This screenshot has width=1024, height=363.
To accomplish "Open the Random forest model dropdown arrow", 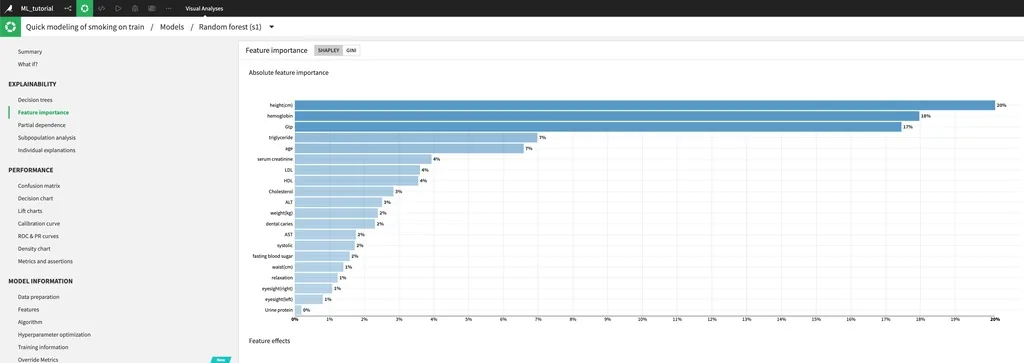I will click(x=272, y=27).
